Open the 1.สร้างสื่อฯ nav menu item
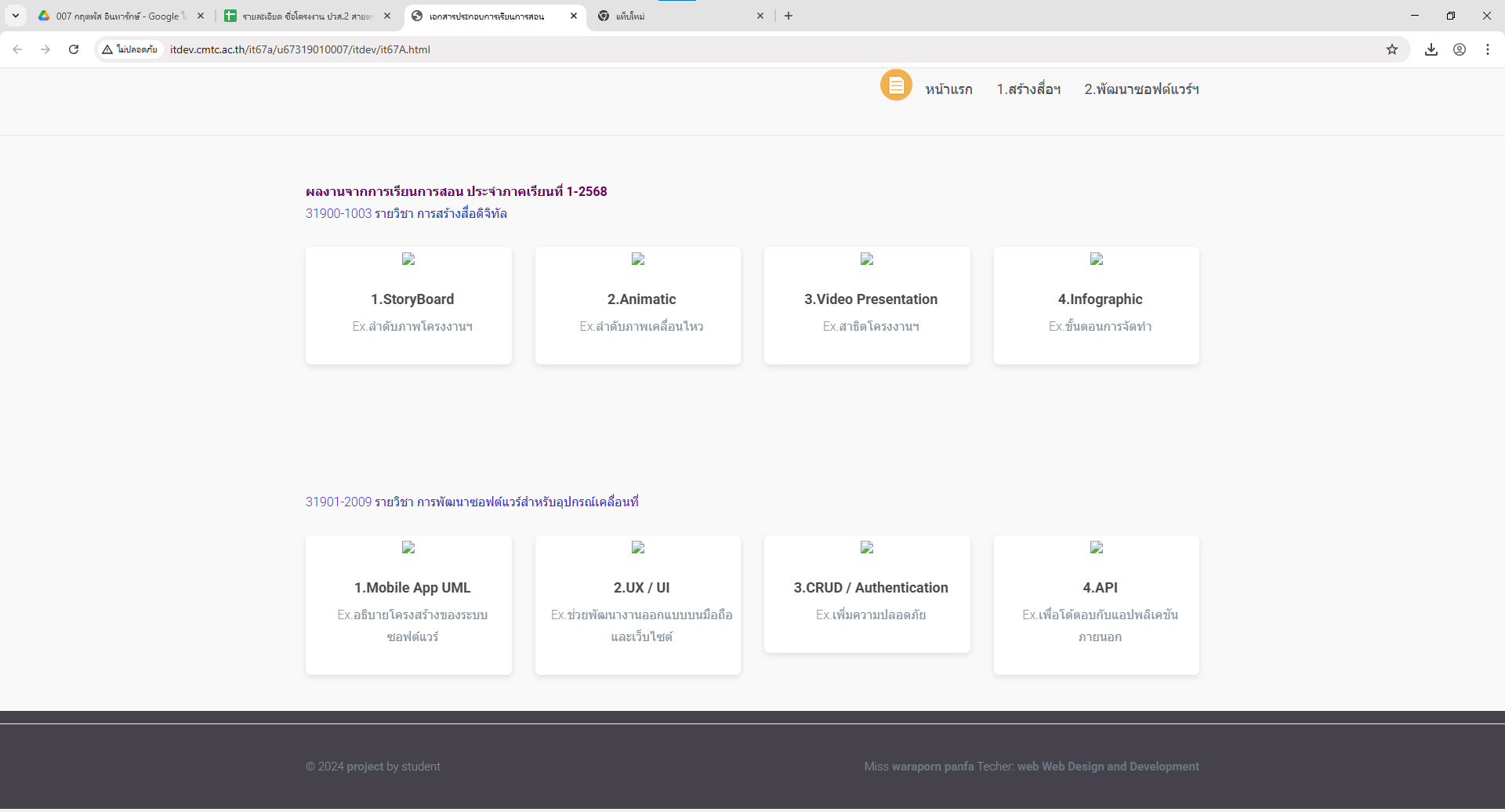This screenshot has width=1505, height=812. coord(1028,89)
